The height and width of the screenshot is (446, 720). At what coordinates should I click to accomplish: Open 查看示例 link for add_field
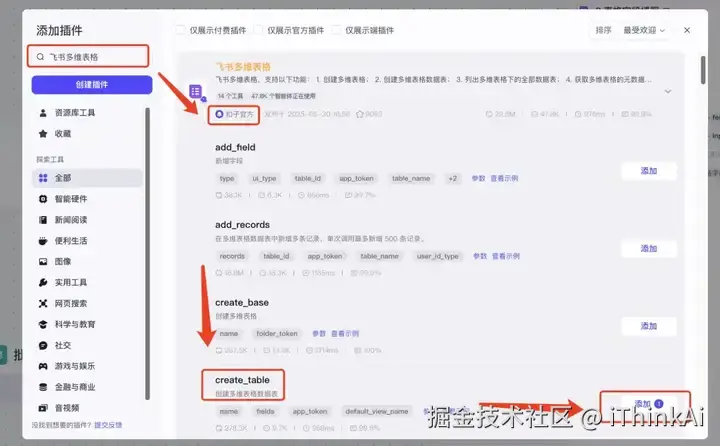[x=504, y=178]
